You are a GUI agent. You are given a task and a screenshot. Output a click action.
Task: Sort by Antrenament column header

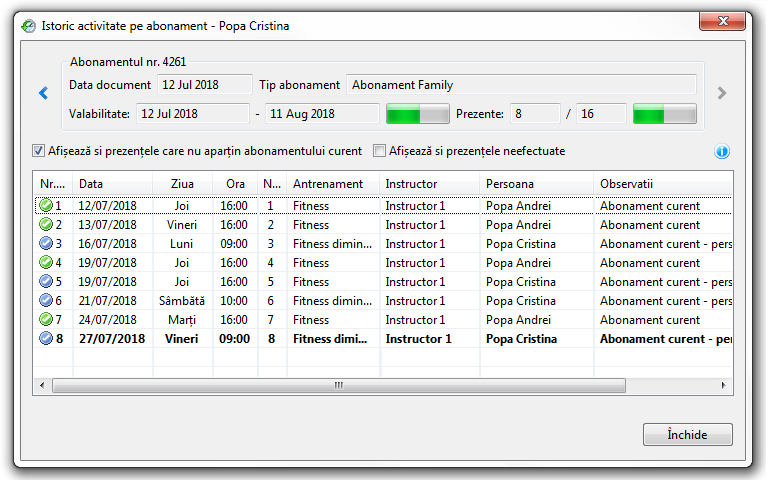click(333, 184)
